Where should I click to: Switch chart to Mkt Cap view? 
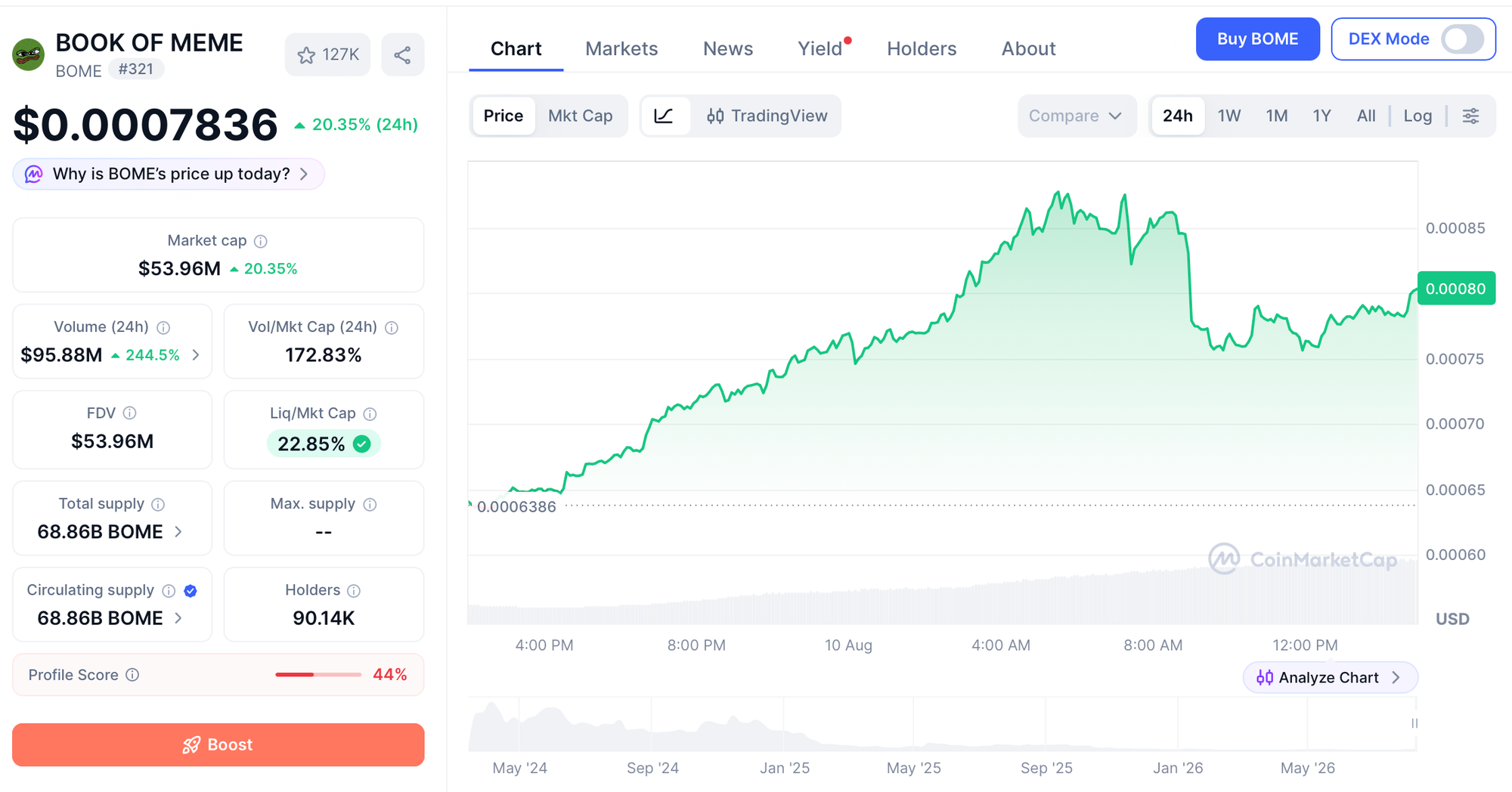coord(580,116)
